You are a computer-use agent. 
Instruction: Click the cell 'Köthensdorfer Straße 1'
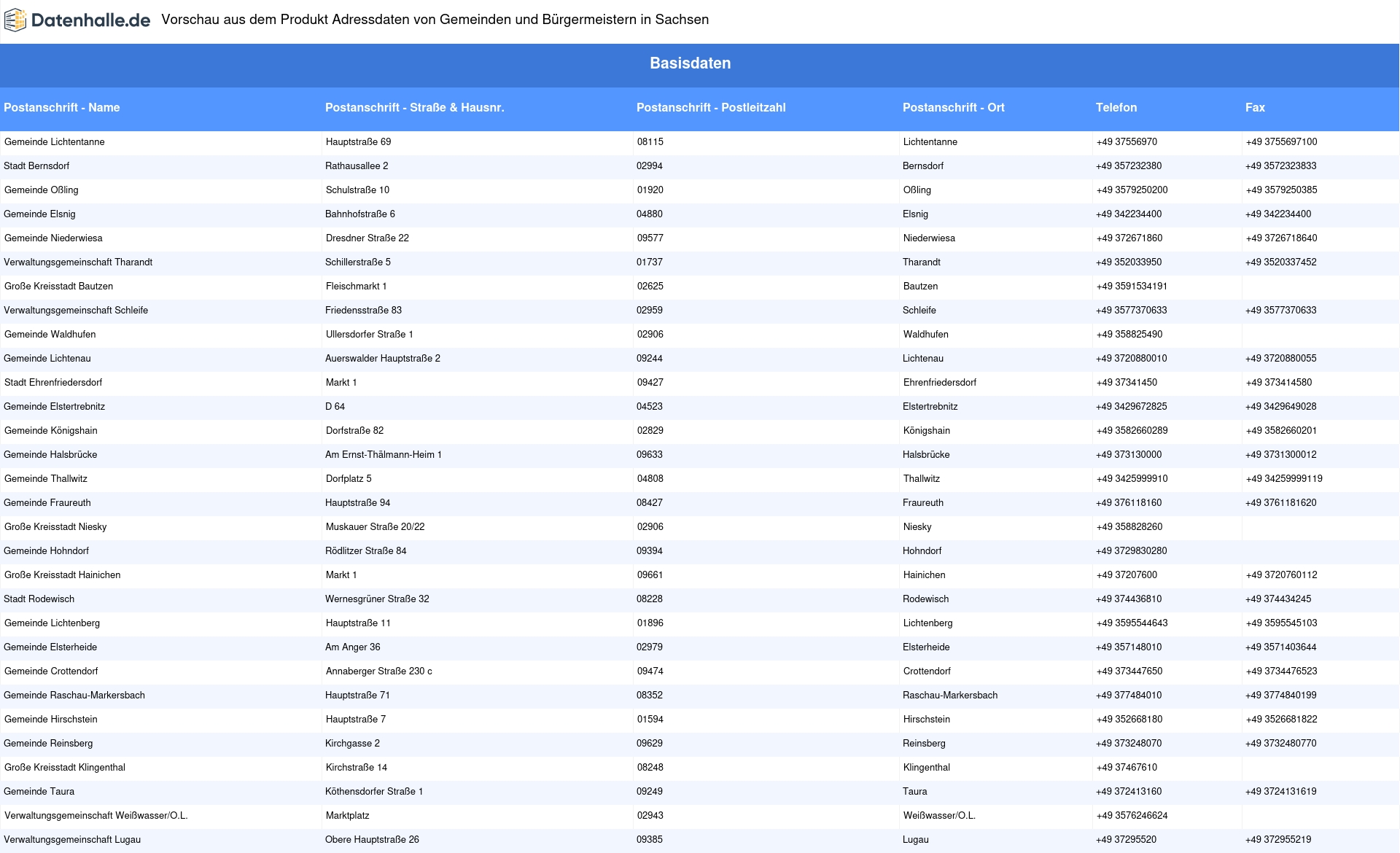(374, 792)
